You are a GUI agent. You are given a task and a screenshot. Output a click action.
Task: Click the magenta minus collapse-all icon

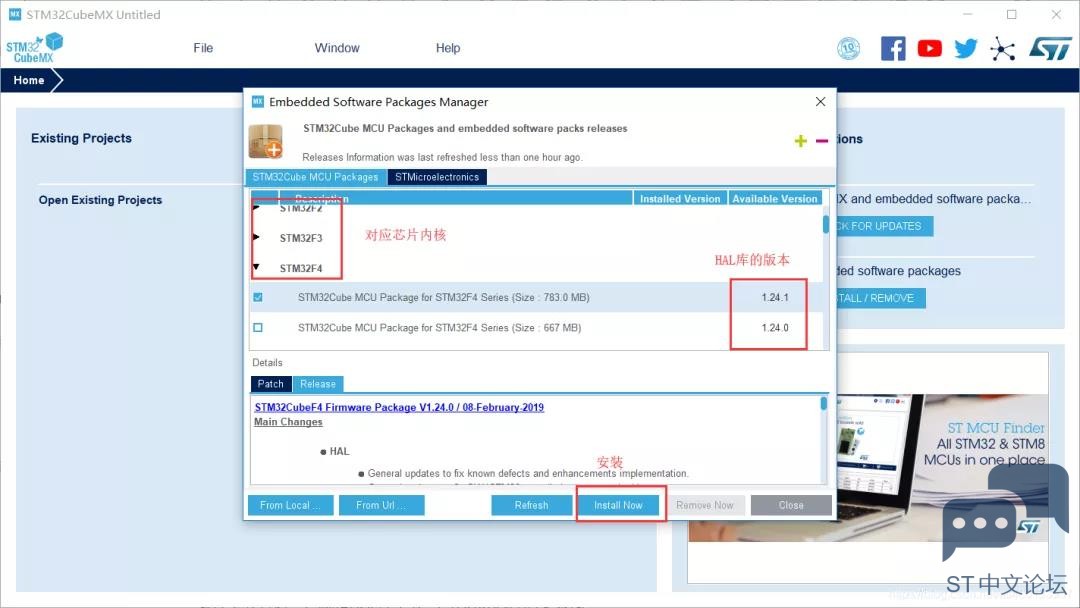coord(822,141)
